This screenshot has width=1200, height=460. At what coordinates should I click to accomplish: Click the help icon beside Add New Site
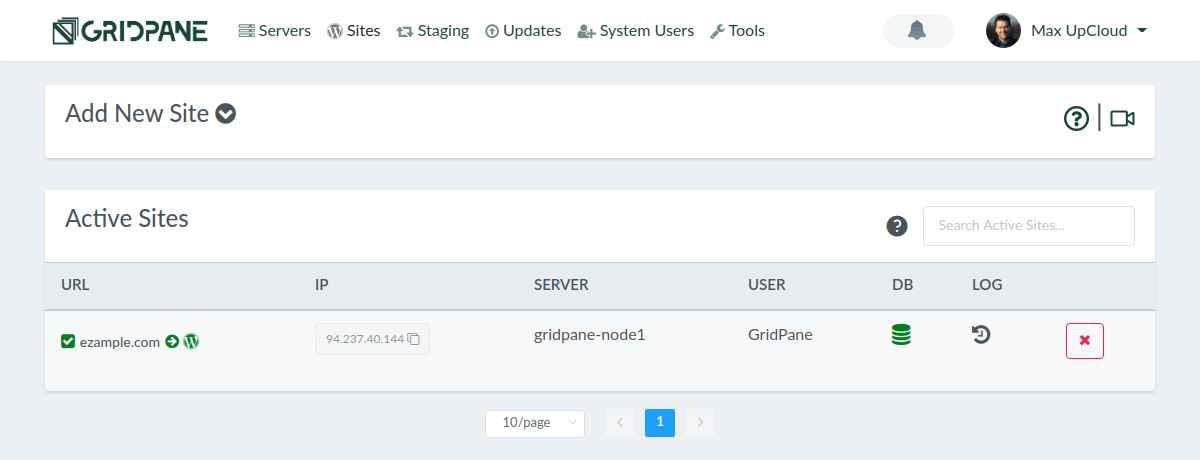pos(1076,119)
